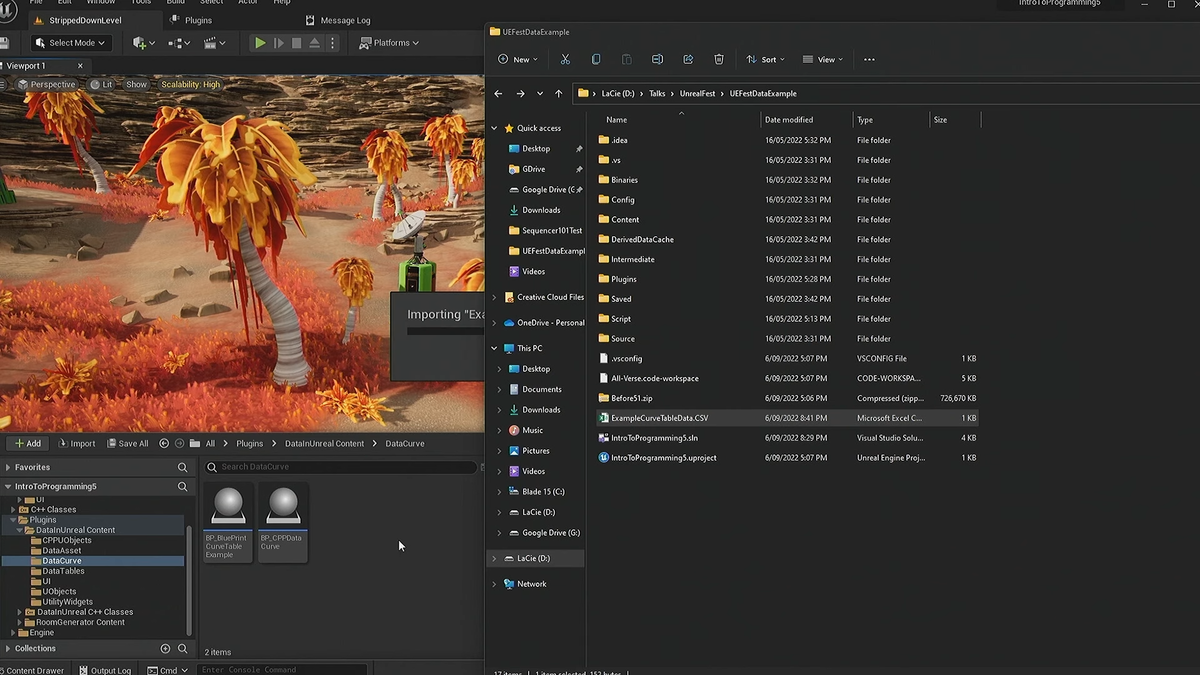Click the Stop button in Unreal toolbar
This screenshot has height=675, width=1200.
[x=297, y=43]
